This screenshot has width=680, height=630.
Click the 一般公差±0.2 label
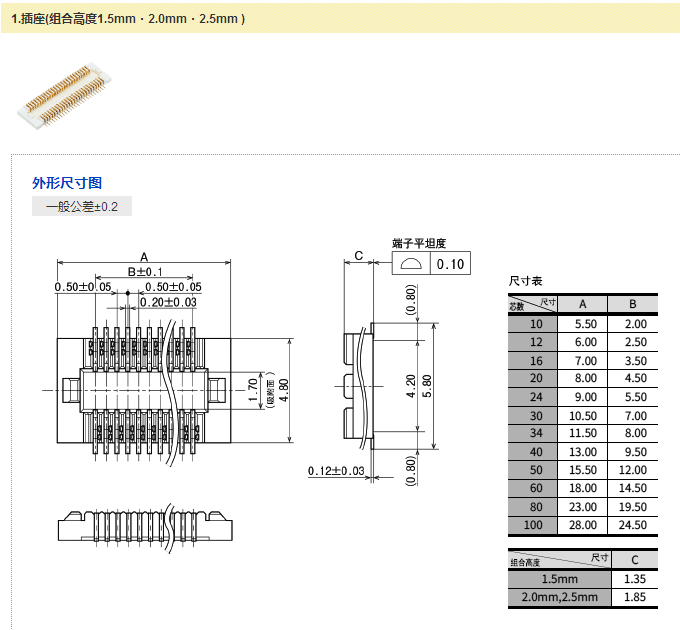tap(82, 207)
